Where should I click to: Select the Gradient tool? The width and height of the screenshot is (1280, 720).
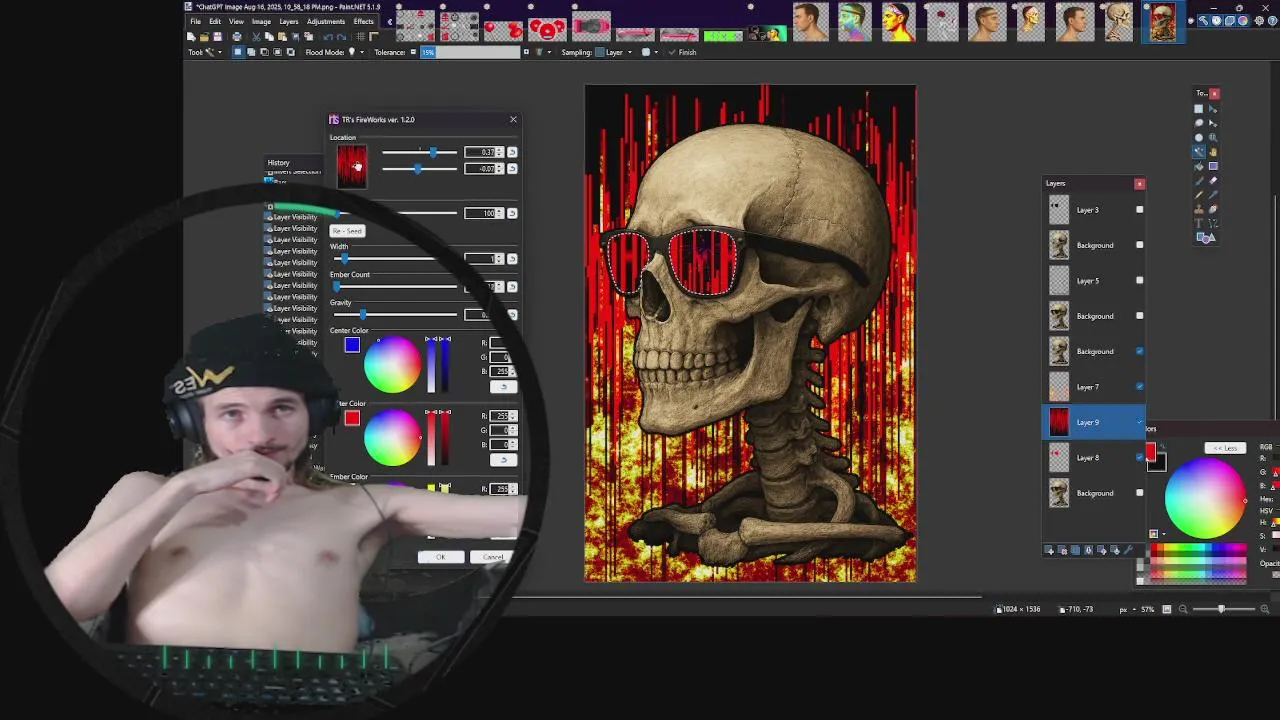point(1213,166)
